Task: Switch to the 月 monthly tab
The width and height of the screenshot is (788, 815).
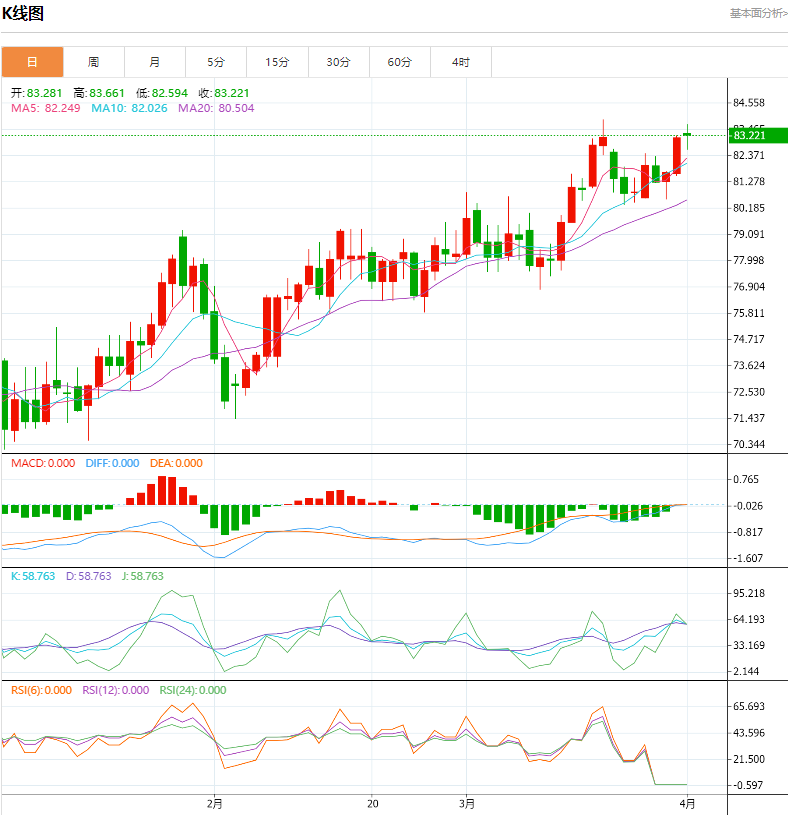Action: tap(154, 62)
